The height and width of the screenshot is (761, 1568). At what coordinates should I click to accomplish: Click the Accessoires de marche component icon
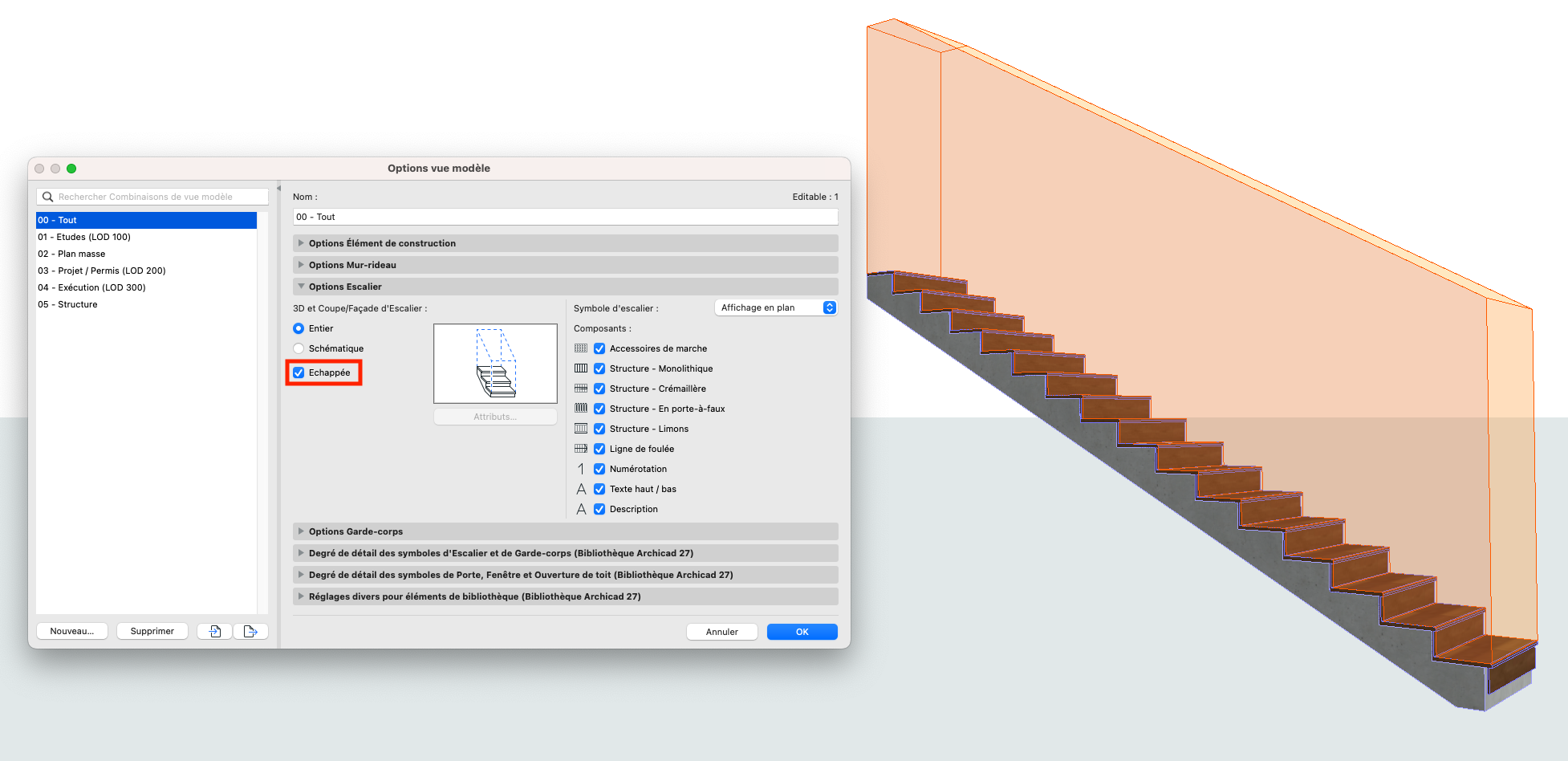point(581,348)
